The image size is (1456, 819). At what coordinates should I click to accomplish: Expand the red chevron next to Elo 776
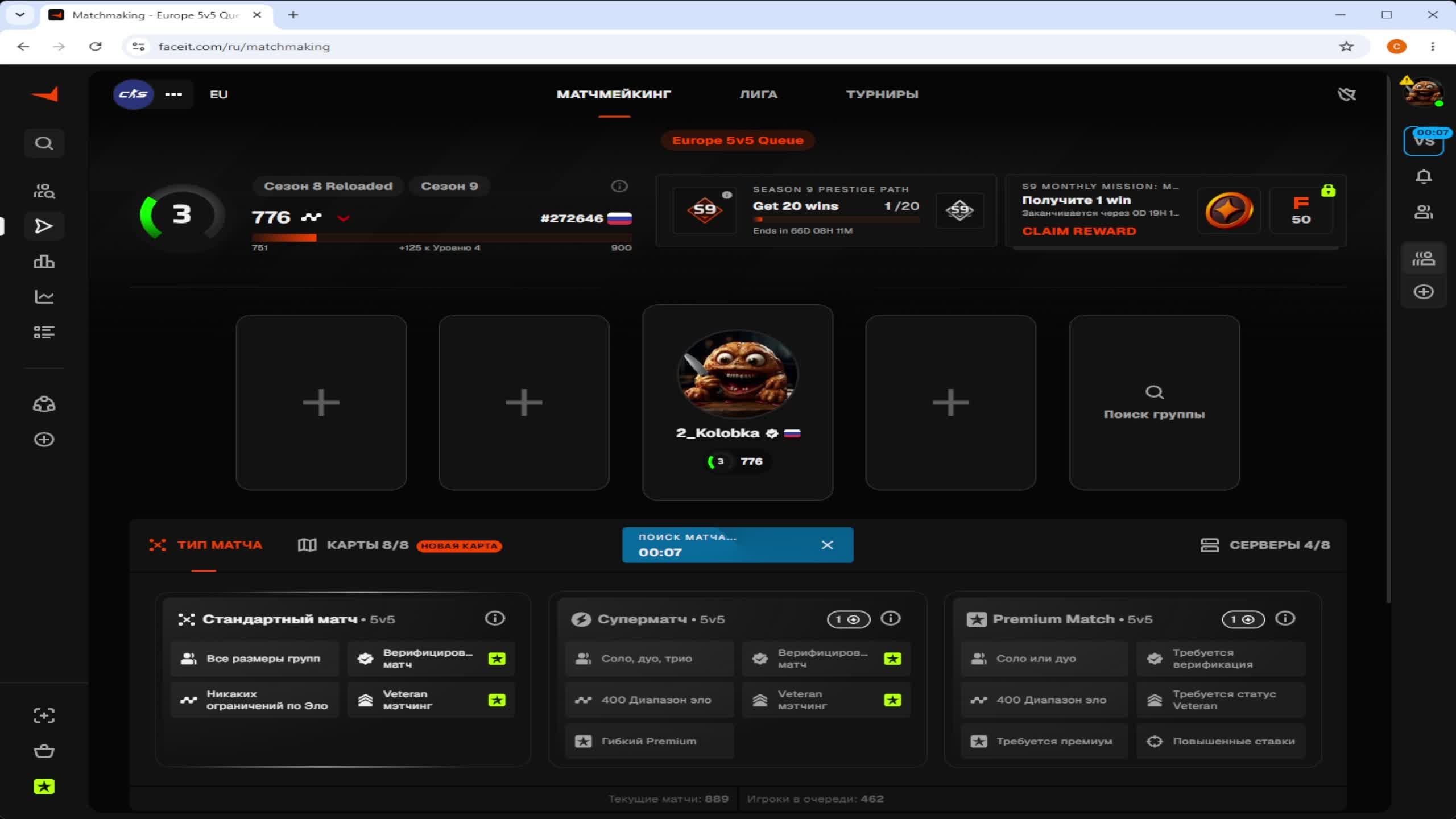pyautogui.click(x=343, y=218)
